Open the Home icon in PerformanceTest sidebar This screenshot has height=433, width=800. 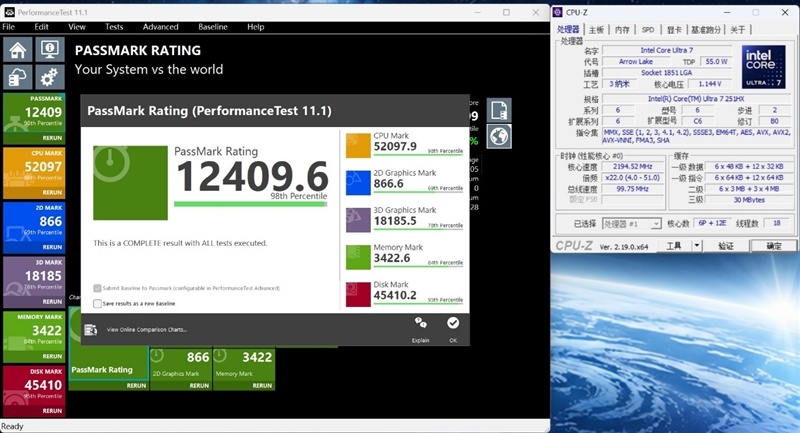(18, 50)
